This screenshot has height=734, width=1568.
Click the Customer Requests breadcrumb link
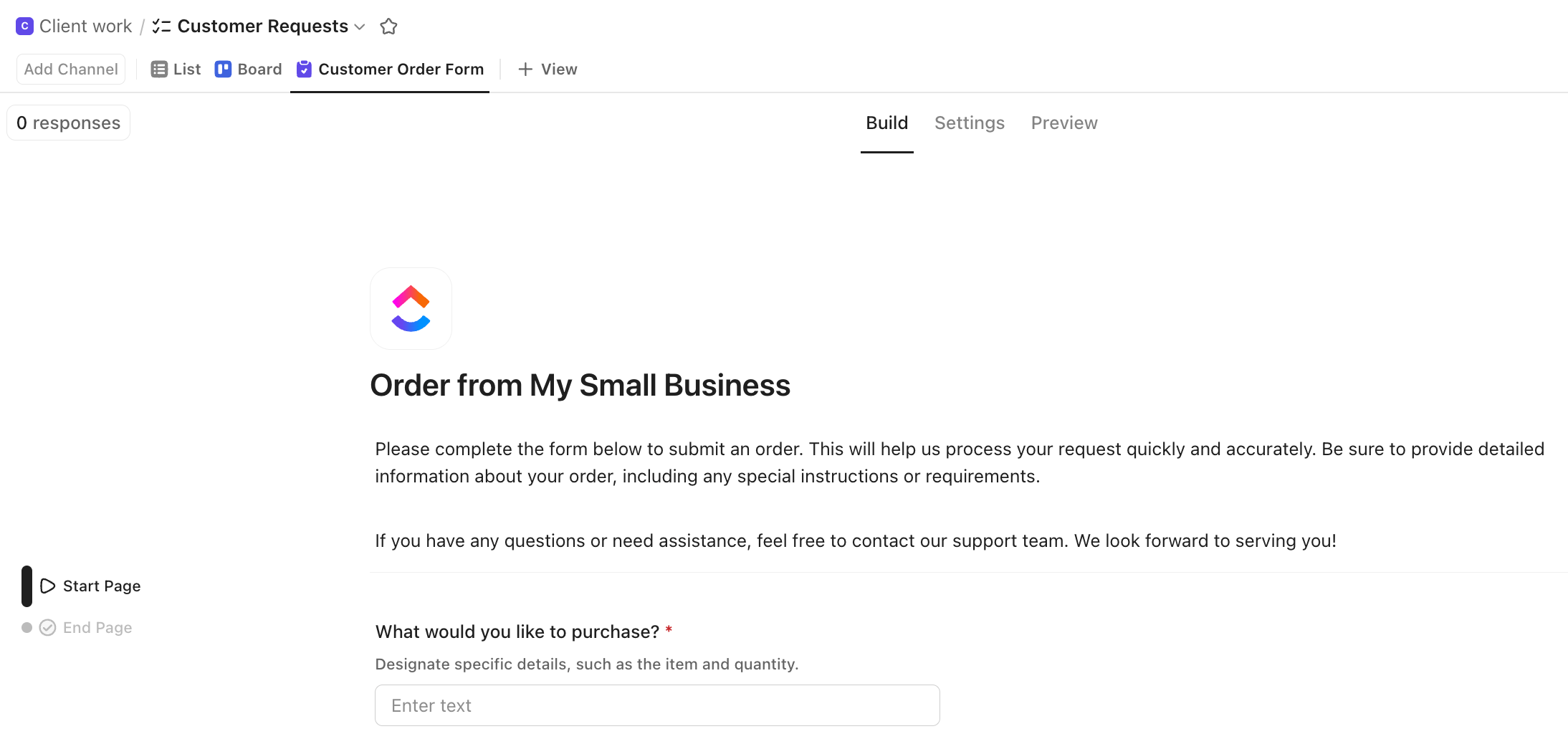coord(263,26)
